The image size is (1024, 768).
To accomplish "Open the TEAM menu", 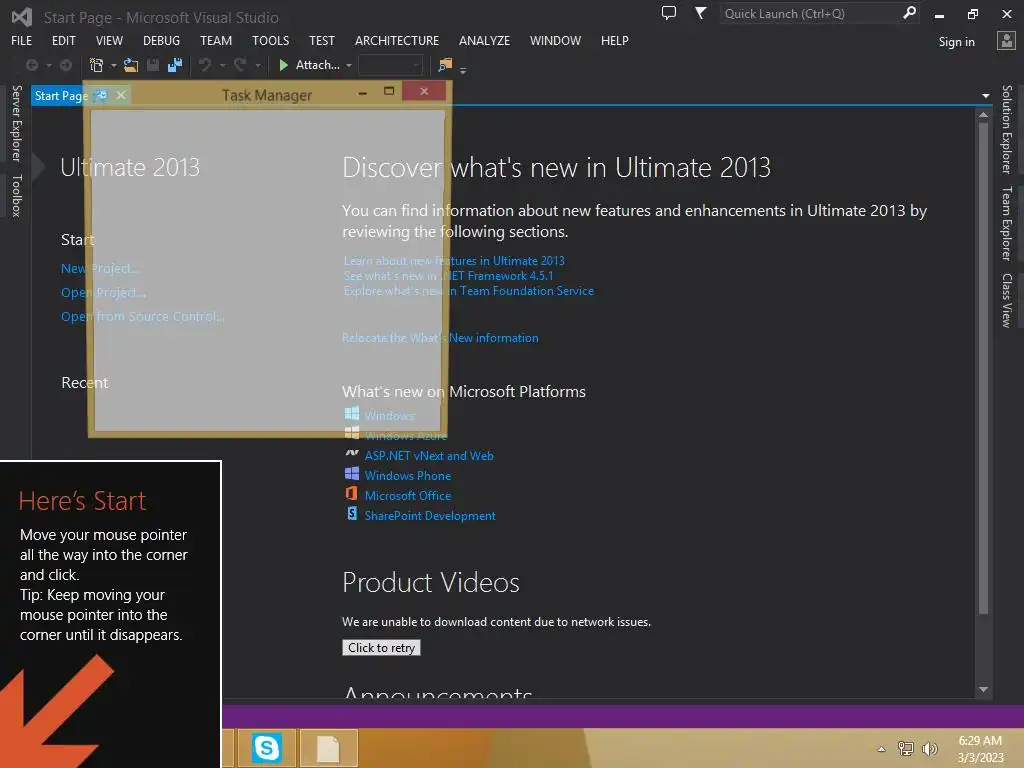I will [x=216, y=40].
